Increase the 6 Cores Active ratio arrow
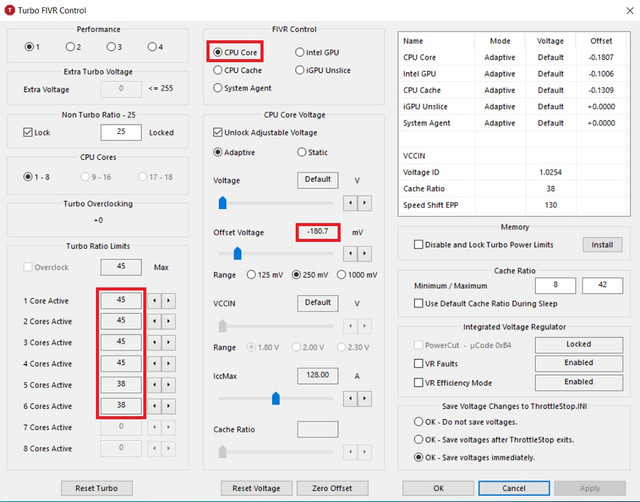640x502 pixels. (169, 406)
